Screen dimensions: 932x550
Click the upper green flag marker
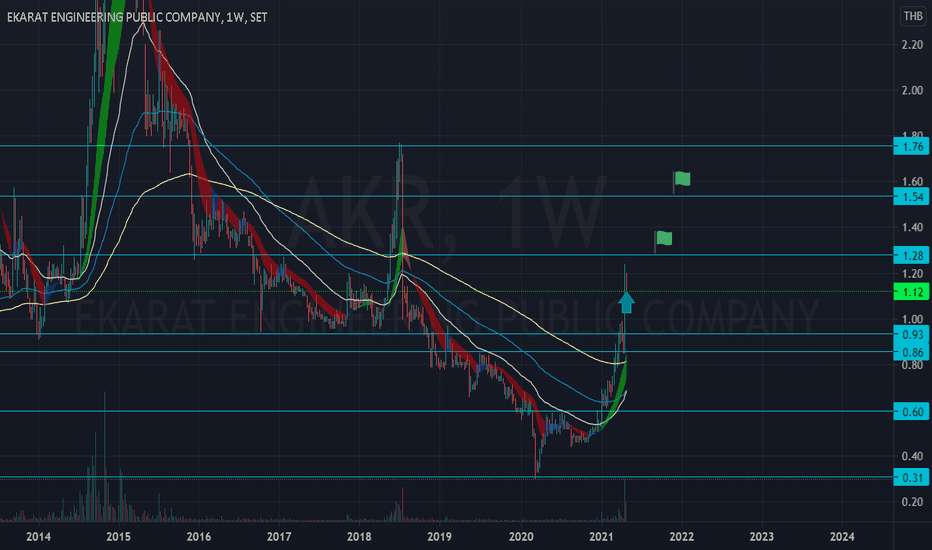(681, 181)
